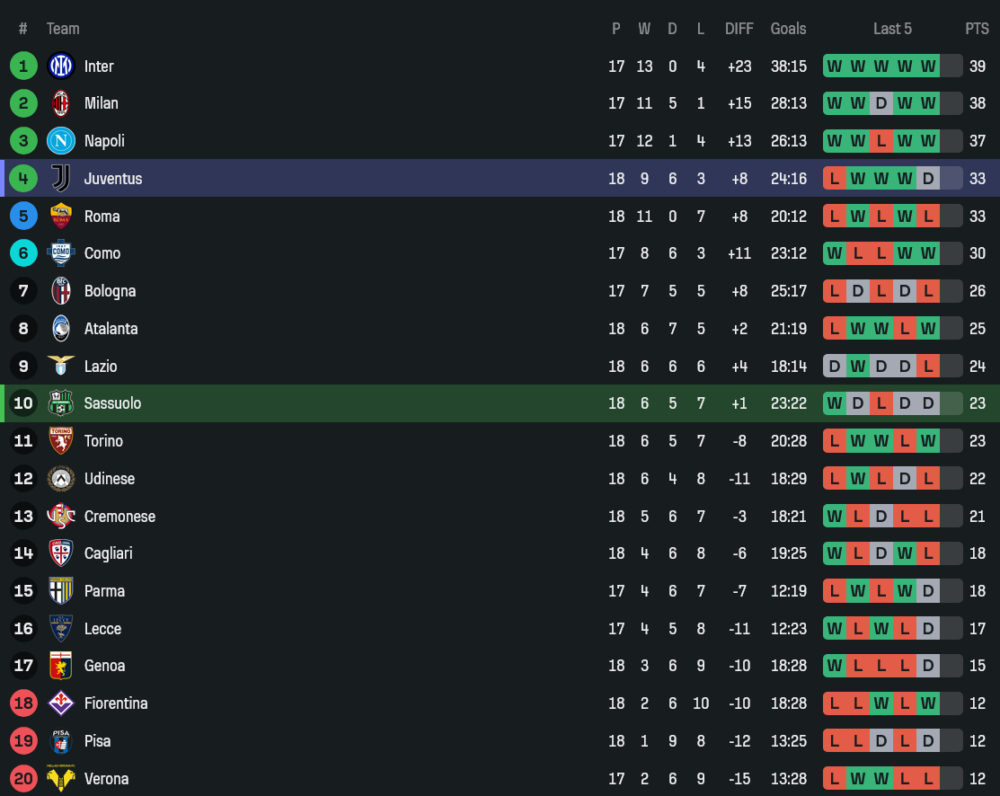This screenshot has height=796, width=1000.
Task: Select the Fiorentina crest icon
Action: [x=61, y=703]
